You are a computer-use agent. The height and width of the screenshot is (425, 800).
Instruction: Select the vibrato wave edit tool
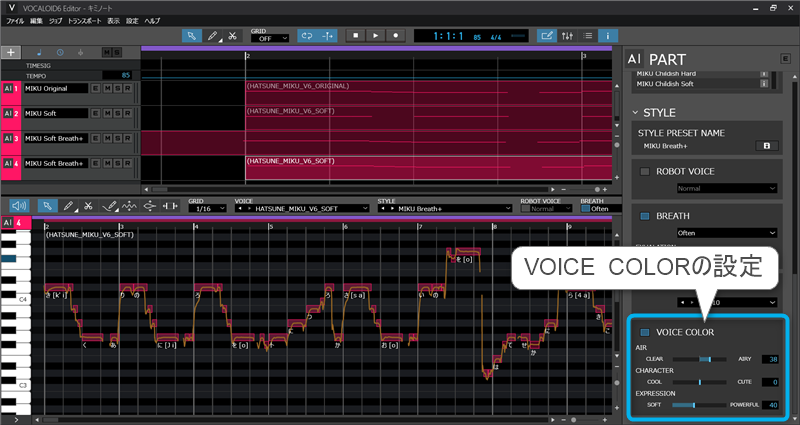[129, 206]
